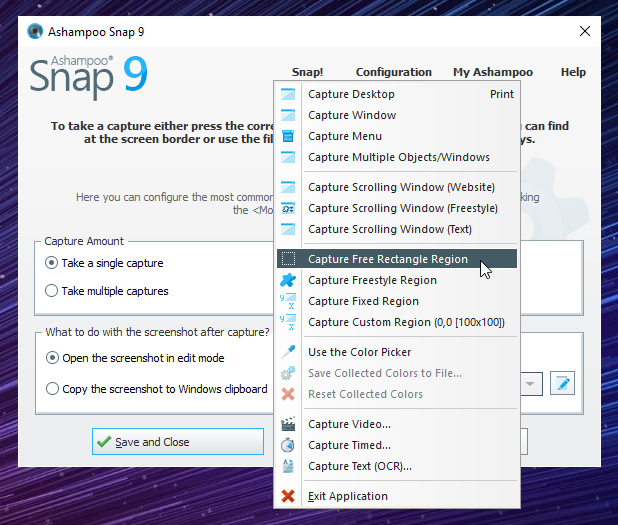The image size is (618, 525).
Task: Open the Help menu
Action: point(573,72)
